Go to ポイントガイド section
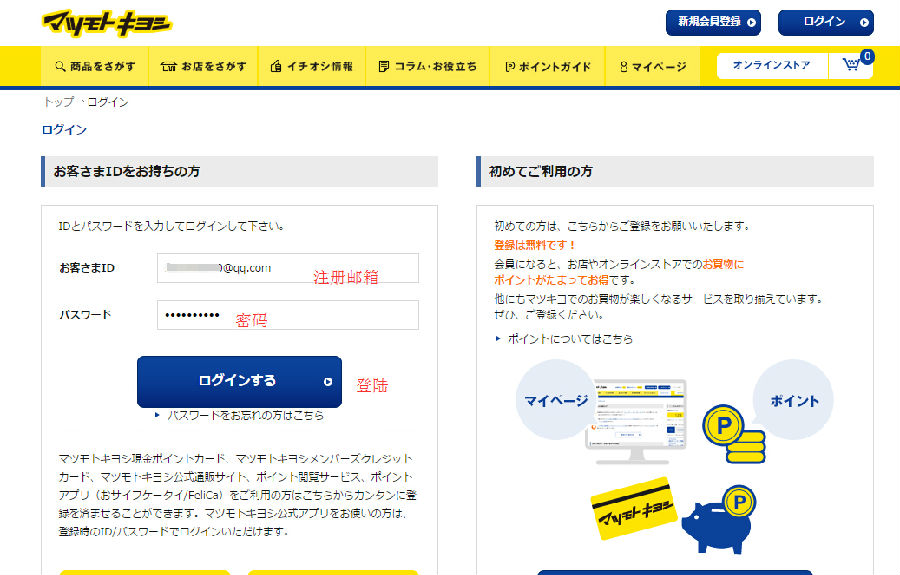 (x=548, y=66)
